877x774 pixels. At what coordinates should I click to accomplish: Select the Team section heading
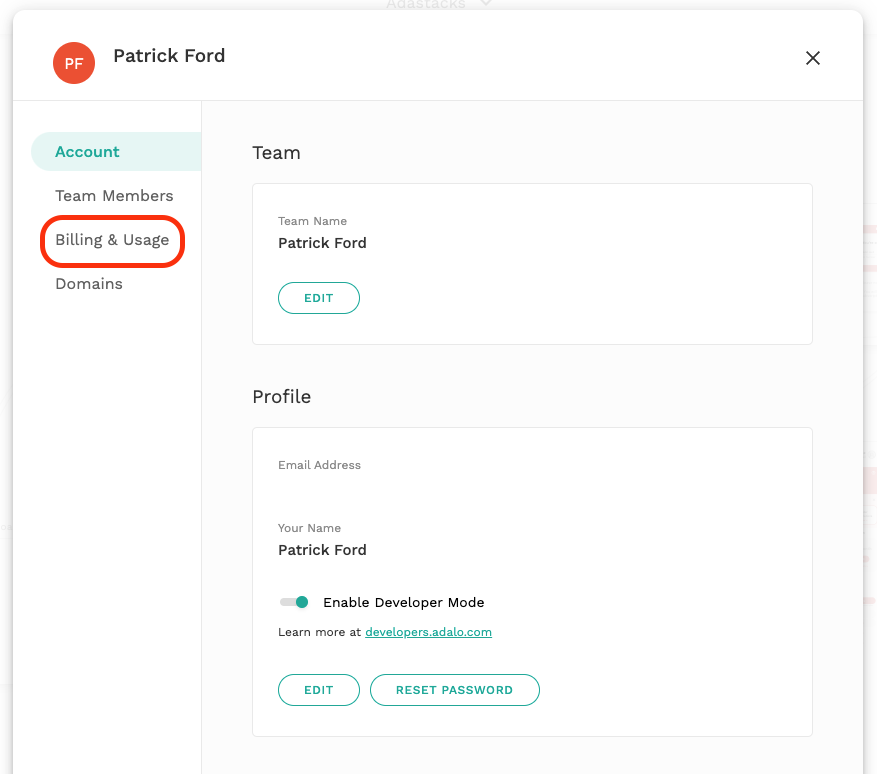pyautogui.click(x=276, y=153)
